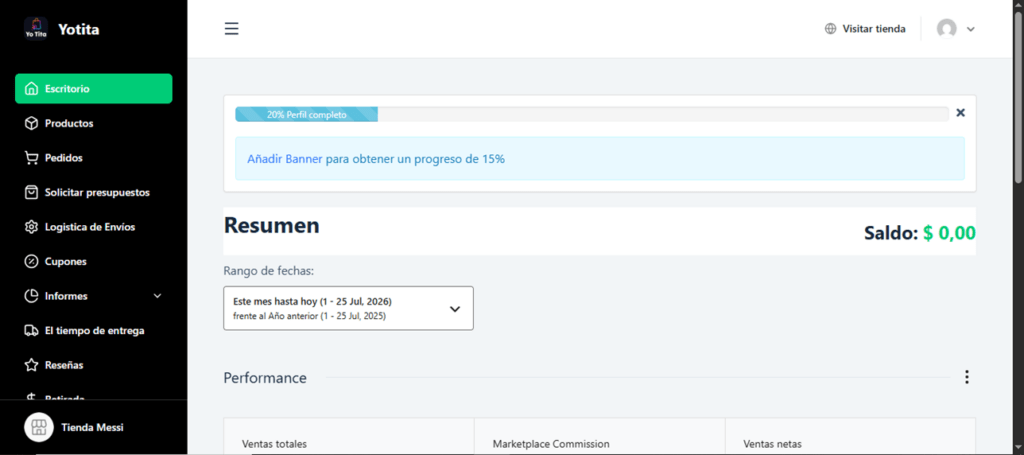Select Escritorio in the sidebar
1024x455 pixels.
coord(93,89)
